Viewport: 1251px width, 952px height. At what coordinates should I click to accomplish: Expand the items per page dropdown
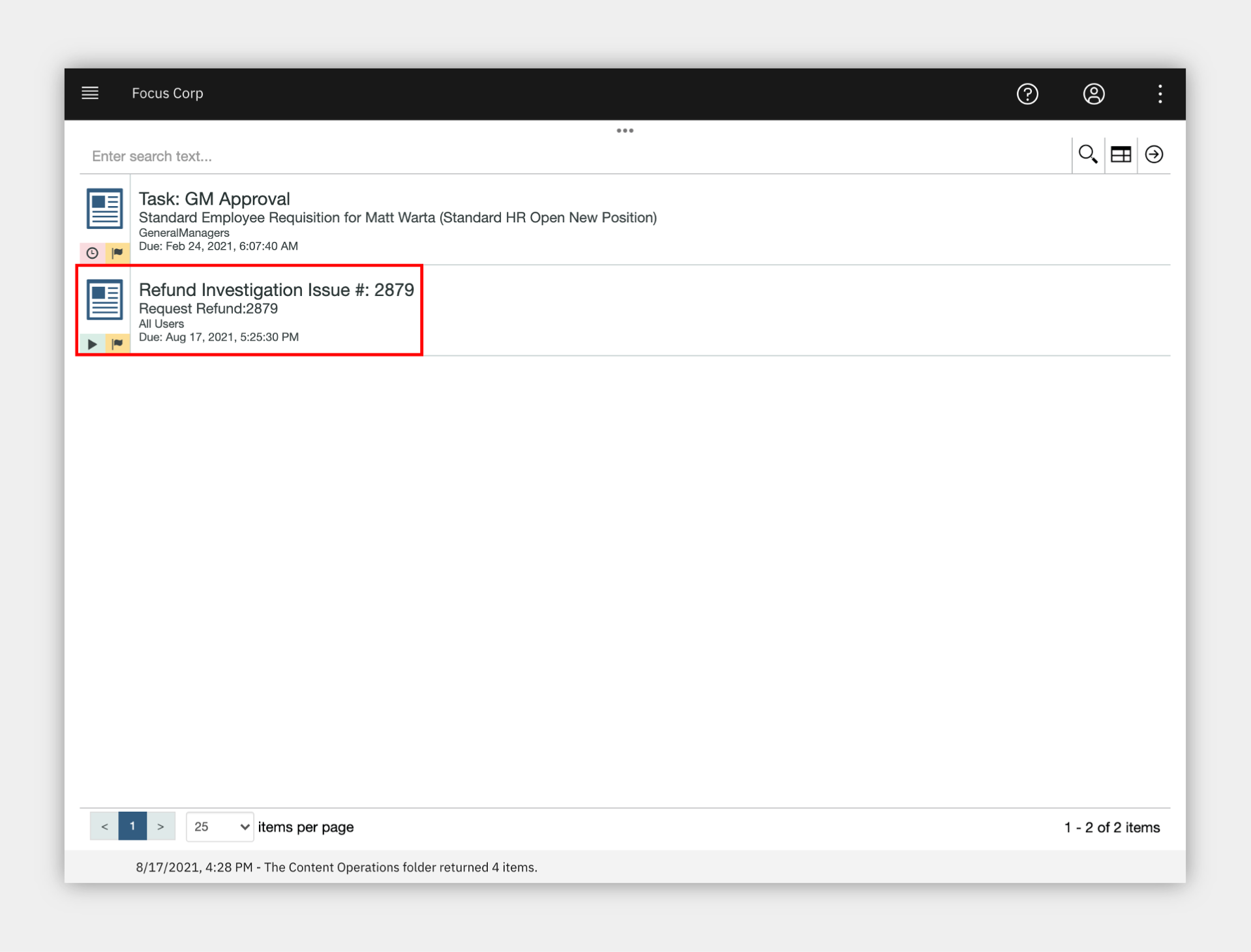pyautogui.click(x=220, y=827)
